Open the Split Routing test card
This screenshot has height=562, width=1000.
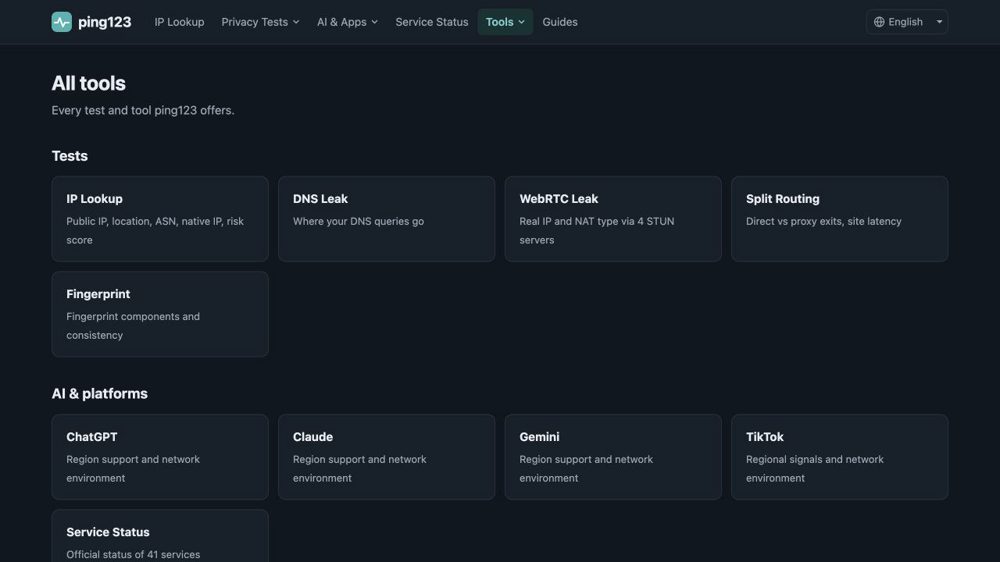pos(839,219)
